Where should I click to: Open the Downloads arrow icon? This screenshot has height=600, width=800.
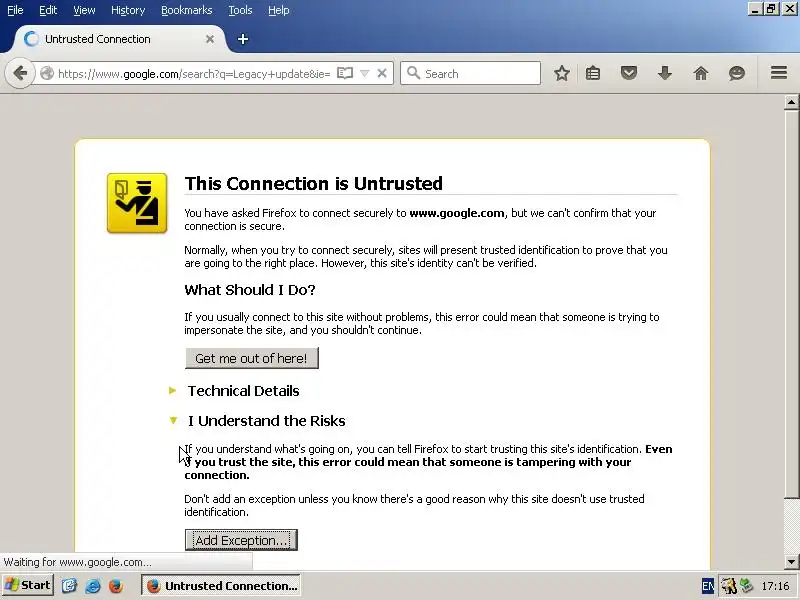point(665,73)
